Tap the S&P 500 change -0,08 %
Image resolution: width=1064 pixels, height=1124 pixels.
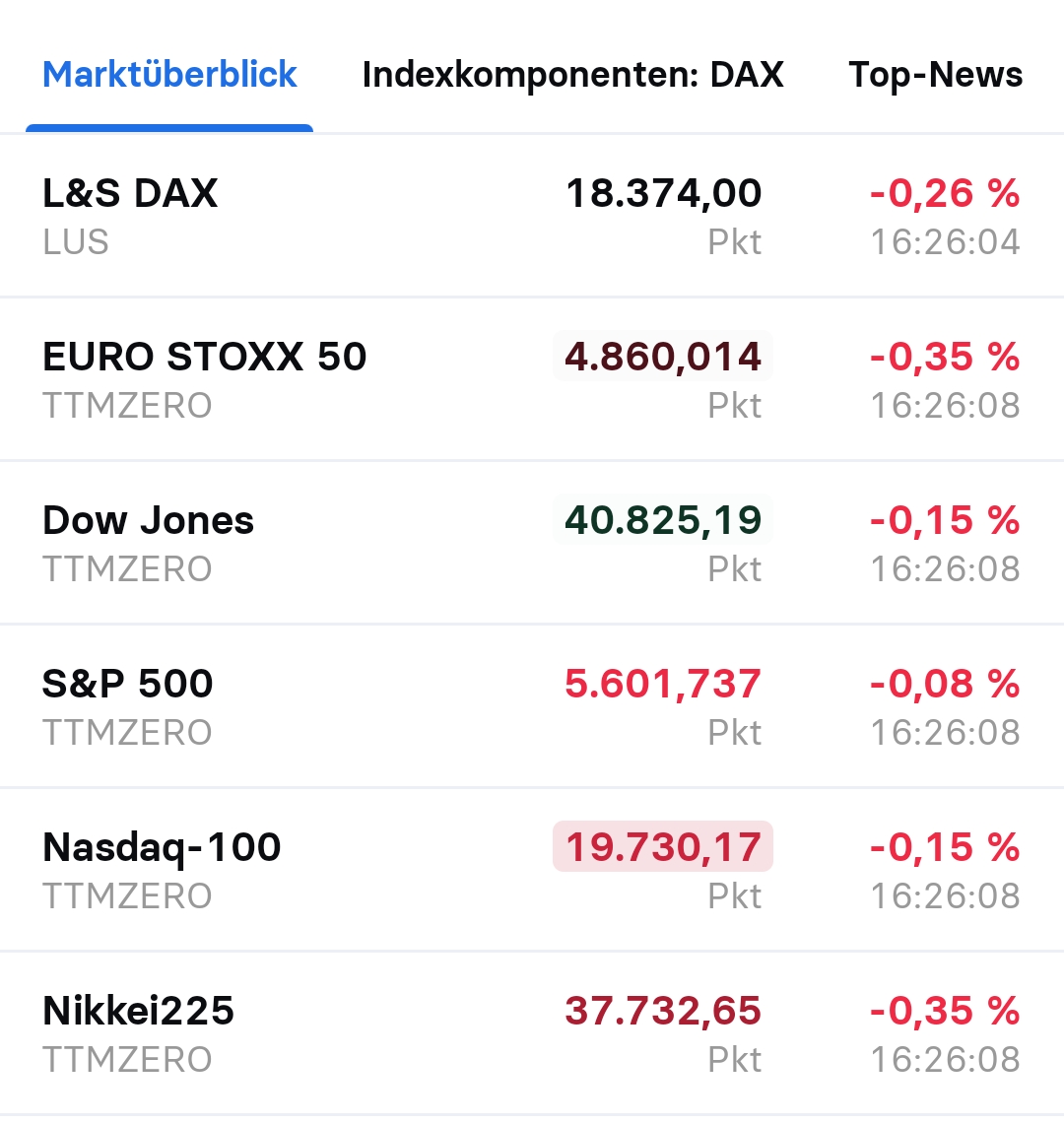point(944,684)
